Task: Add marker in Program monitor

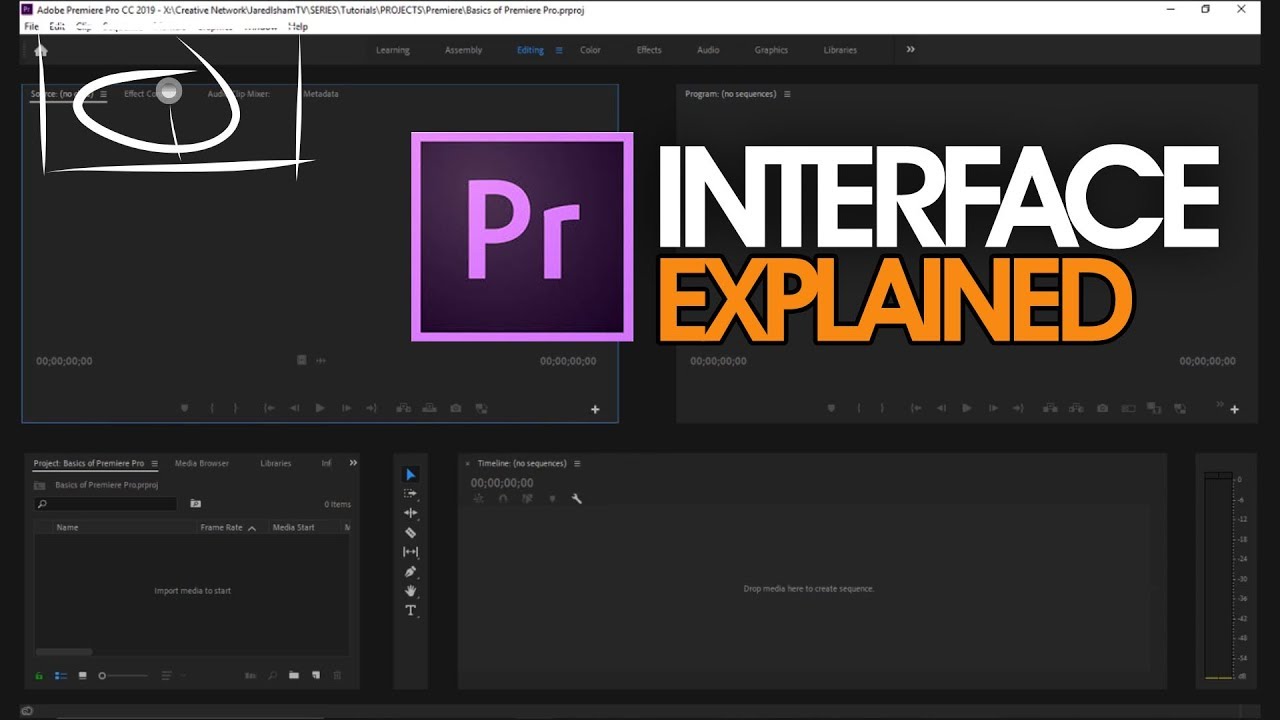Action: [831, 408]
